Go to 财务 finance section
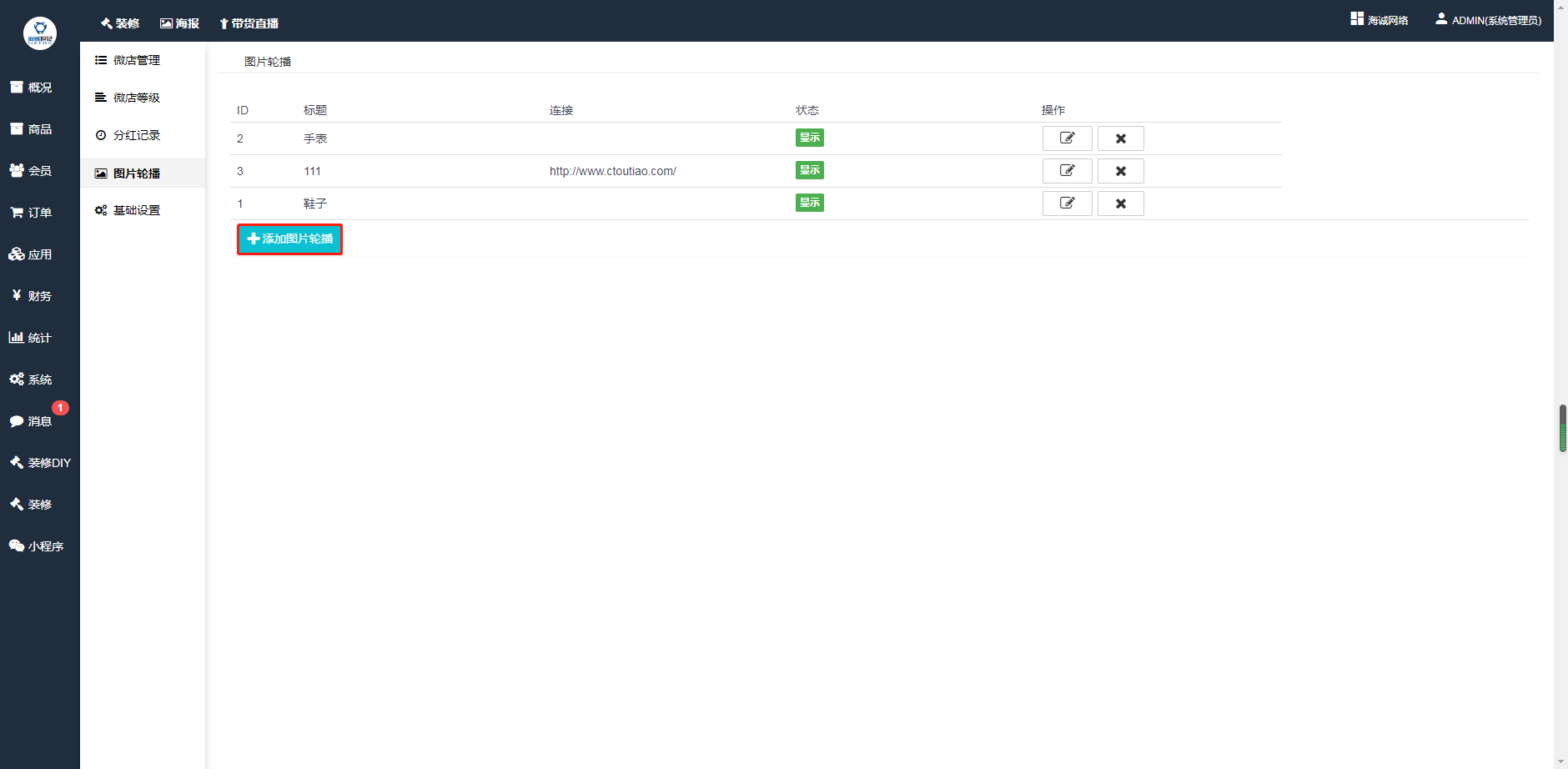 pyautogui.click(x=31, y=296)
